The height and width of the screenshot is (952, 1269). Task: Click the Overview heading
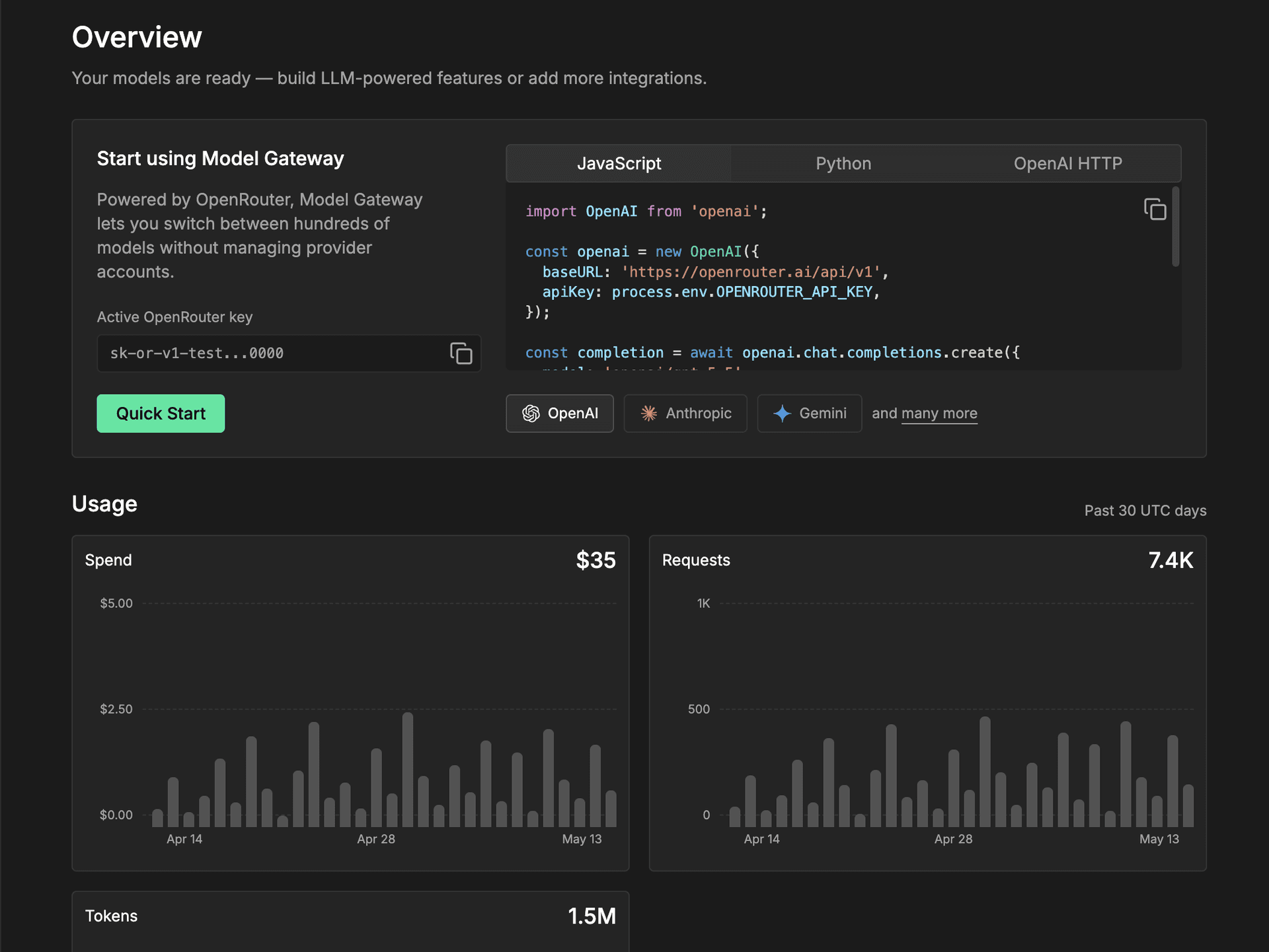coord(137,37)
